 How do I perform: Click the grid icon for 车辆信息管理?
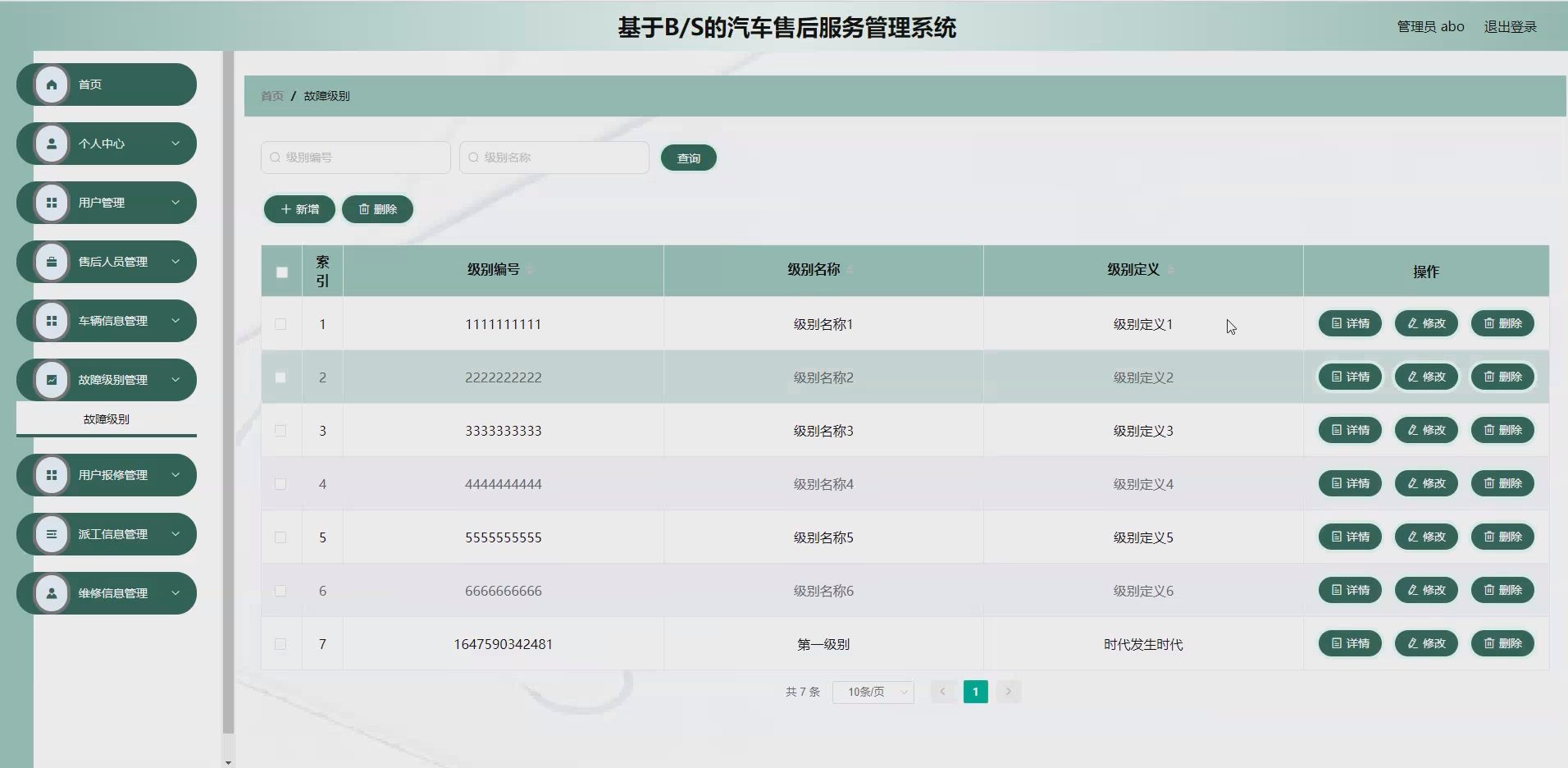tap(52, 321)
